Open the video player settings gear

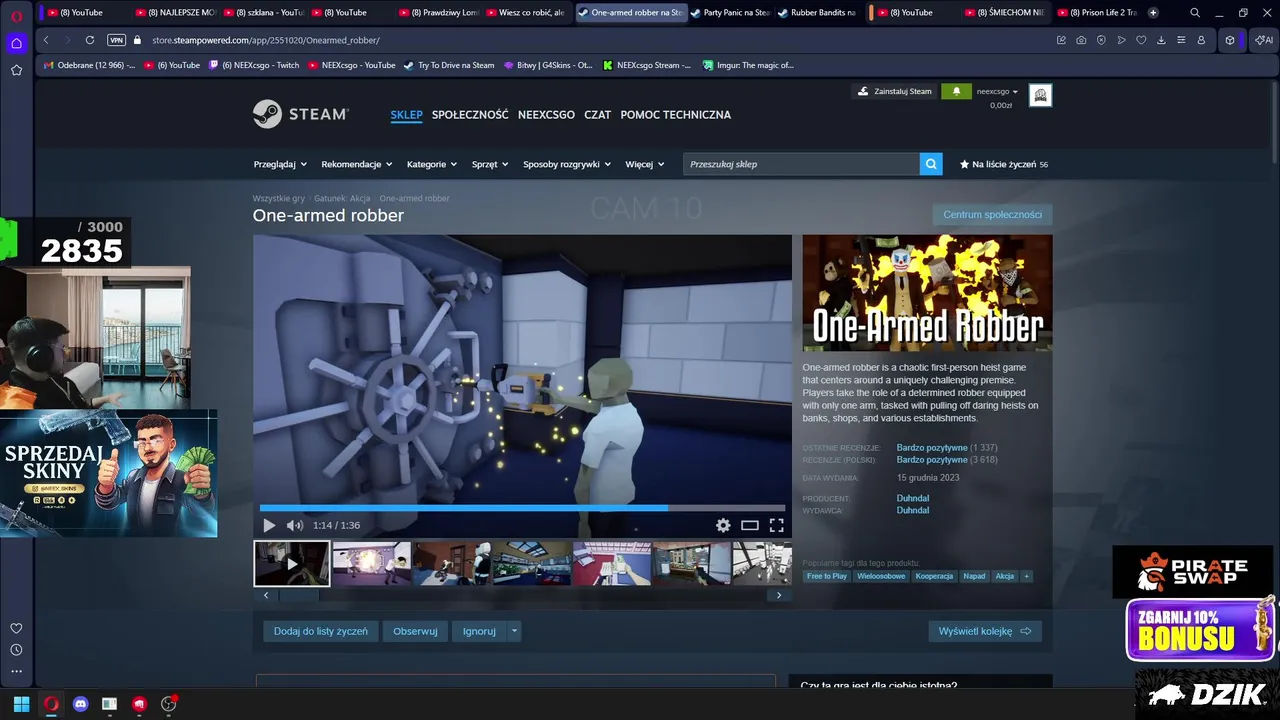pyautogui.click(x=723, y=525)
